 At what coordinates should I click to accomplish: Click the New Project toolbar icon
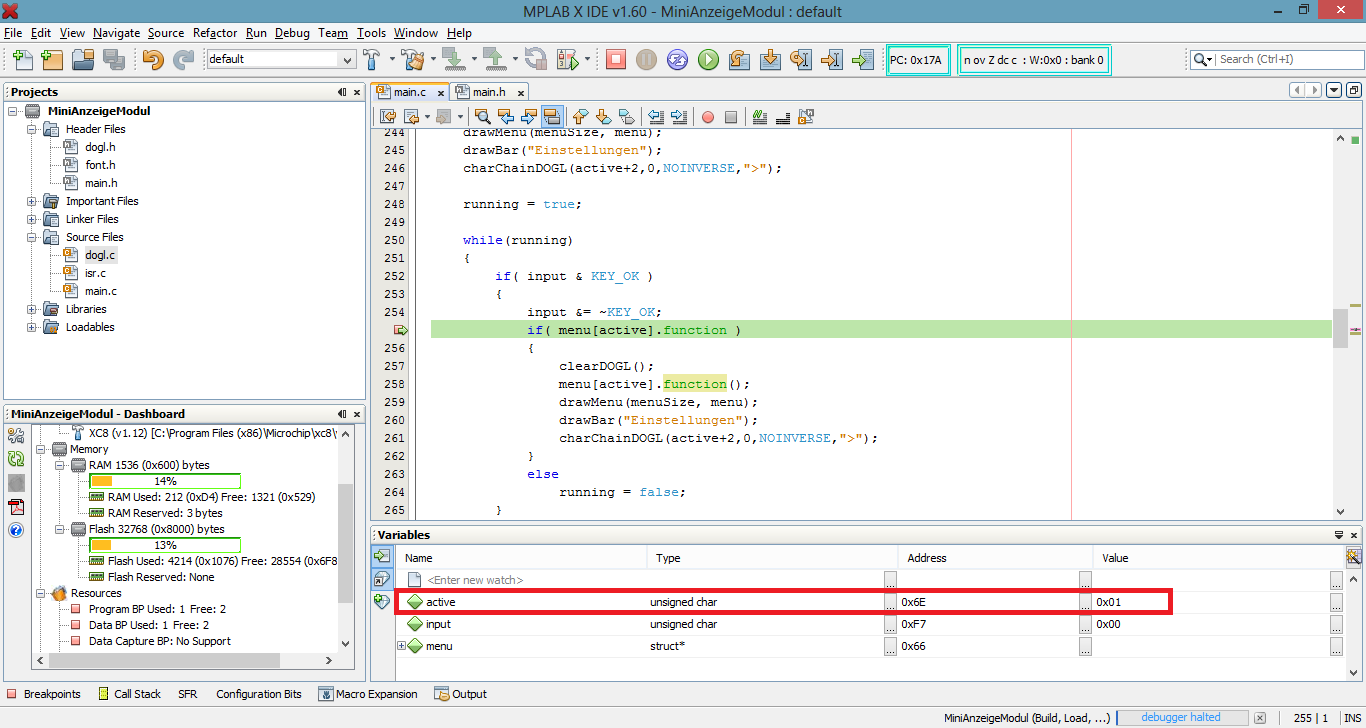click(52, 59)
